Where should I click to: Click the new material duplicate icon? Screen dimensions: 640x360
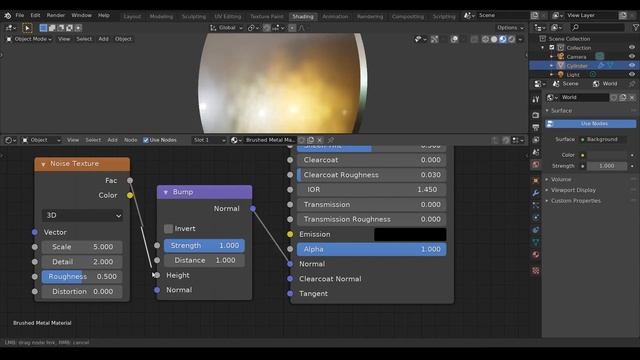[311, 140]
